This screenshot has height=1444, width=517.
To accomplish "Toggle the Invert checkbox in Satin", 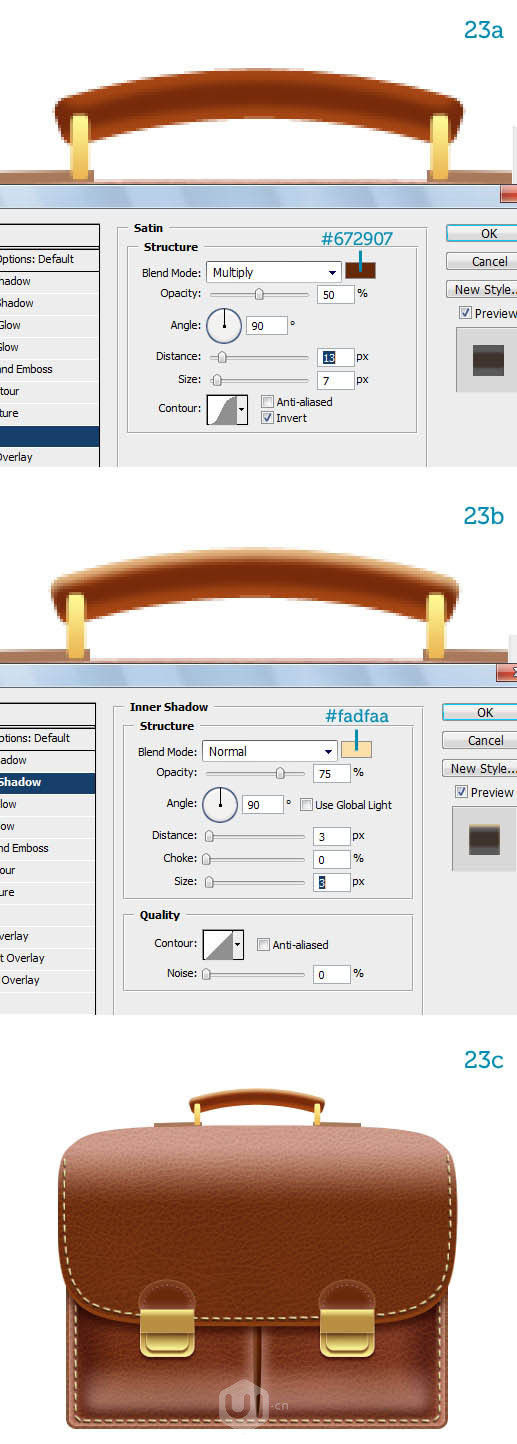I will [267, 418].
